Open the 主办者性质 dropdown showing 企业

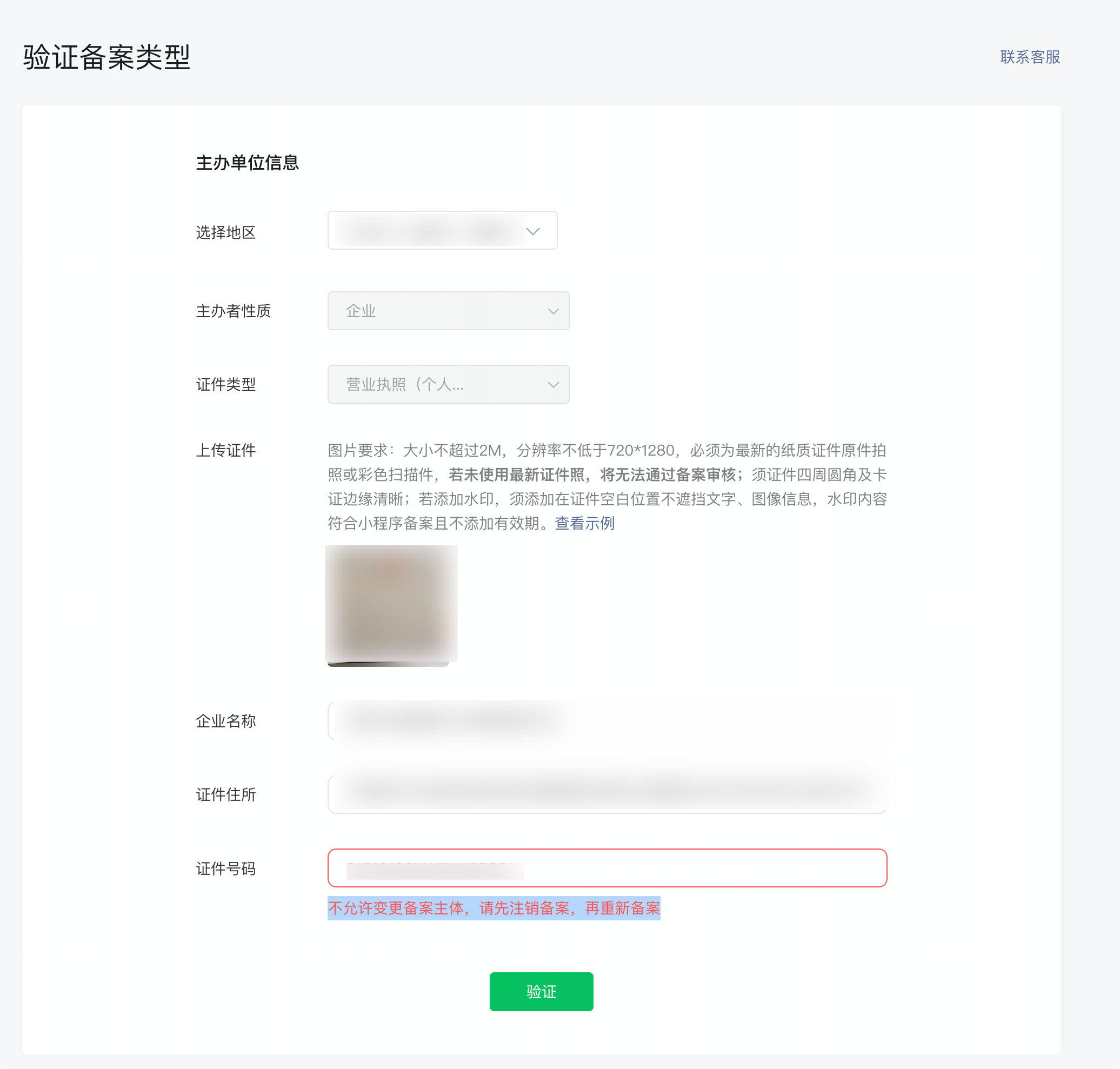coord(439,311)
